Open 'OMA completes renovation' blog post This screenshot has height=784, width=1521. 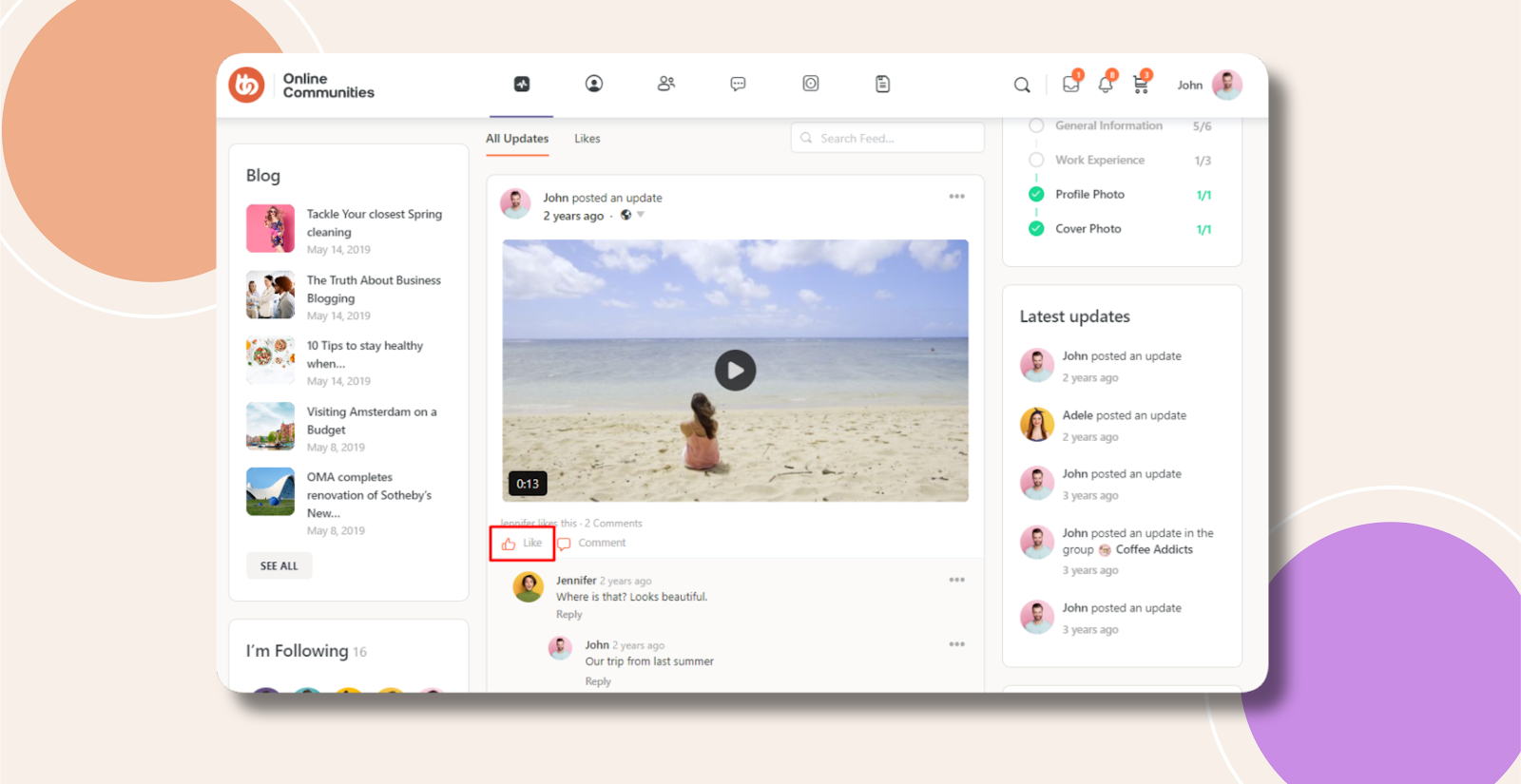(x=369, y=495)
